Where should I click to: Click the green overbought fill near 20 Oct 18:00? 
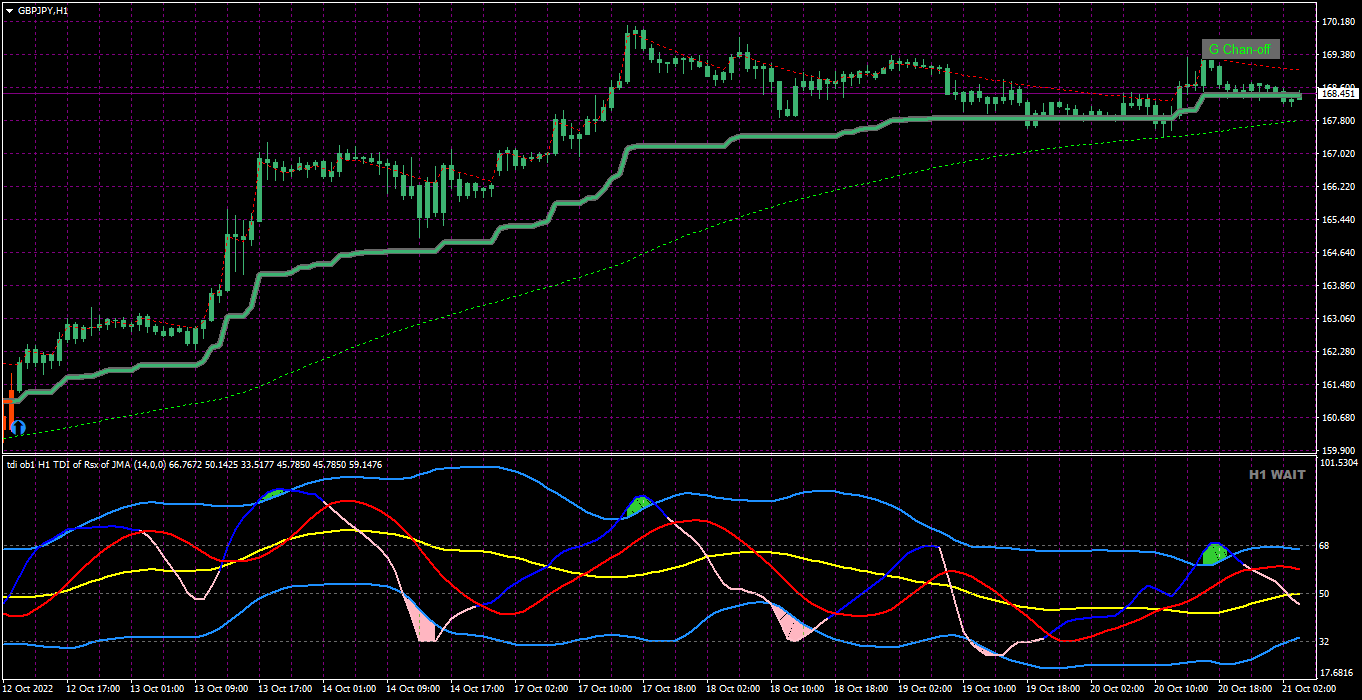pos(1214,554)
